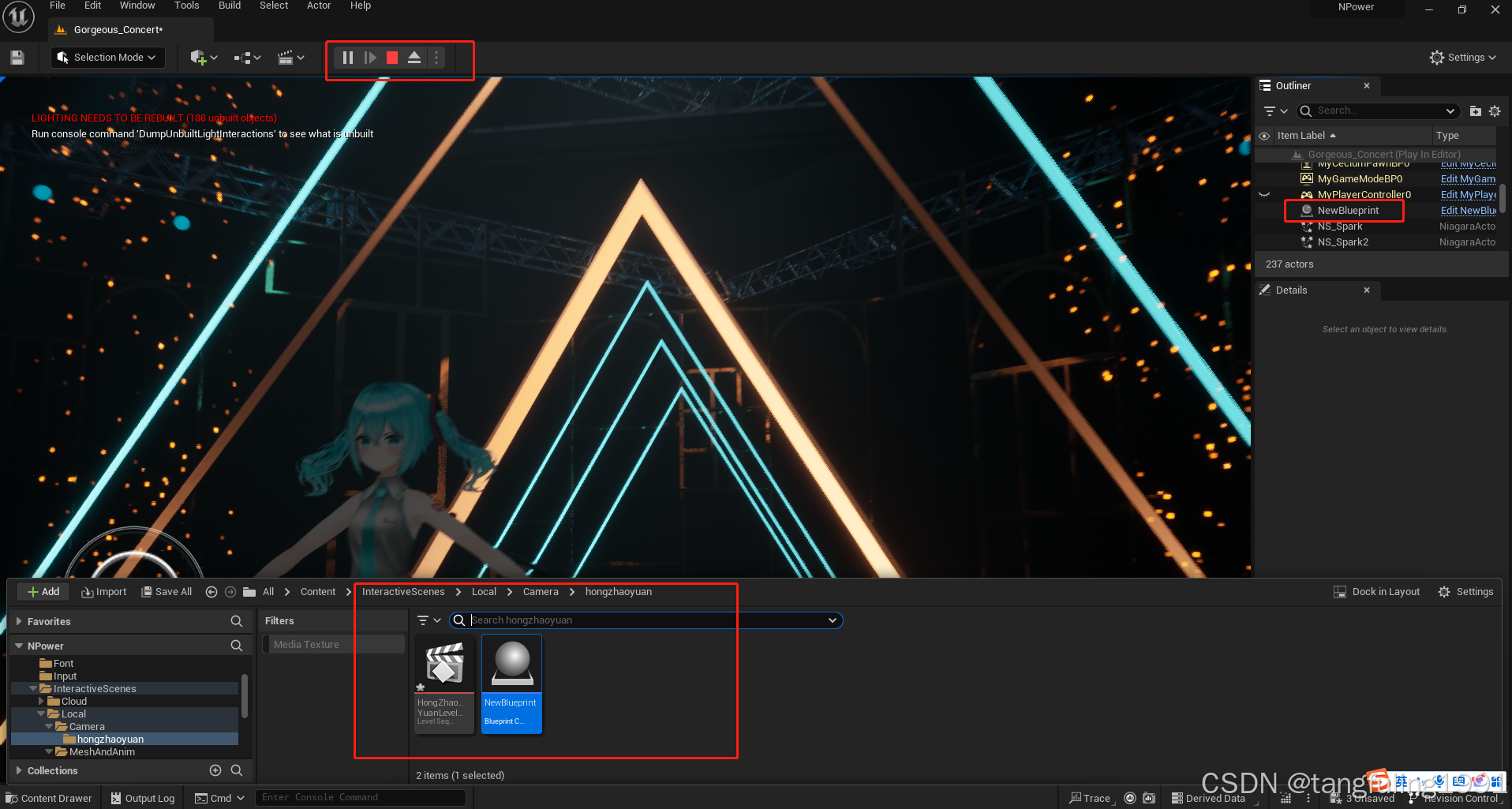The width and height of the screenshot is (1512, 809).
Task: Select NS_Spark2 actor in Outliner
Action: tap(1342, 242)
